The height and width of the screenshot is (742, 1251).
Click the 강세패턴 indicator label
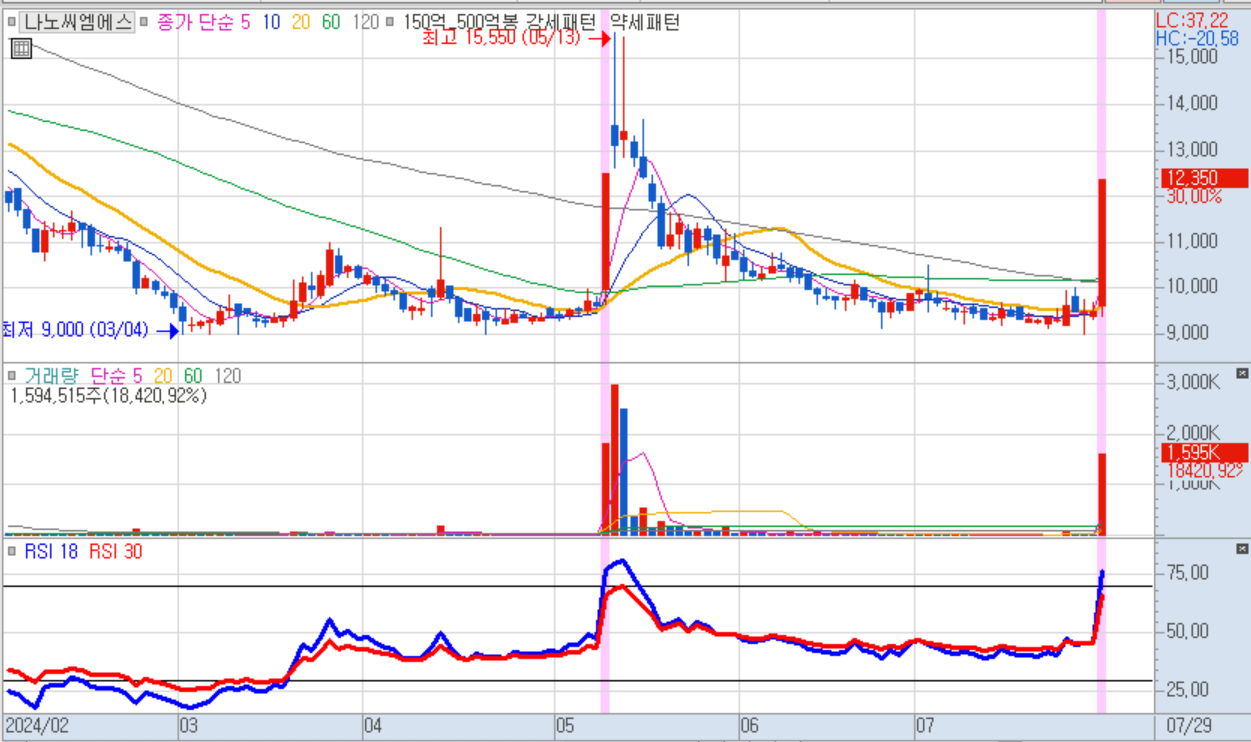point(561,22)
